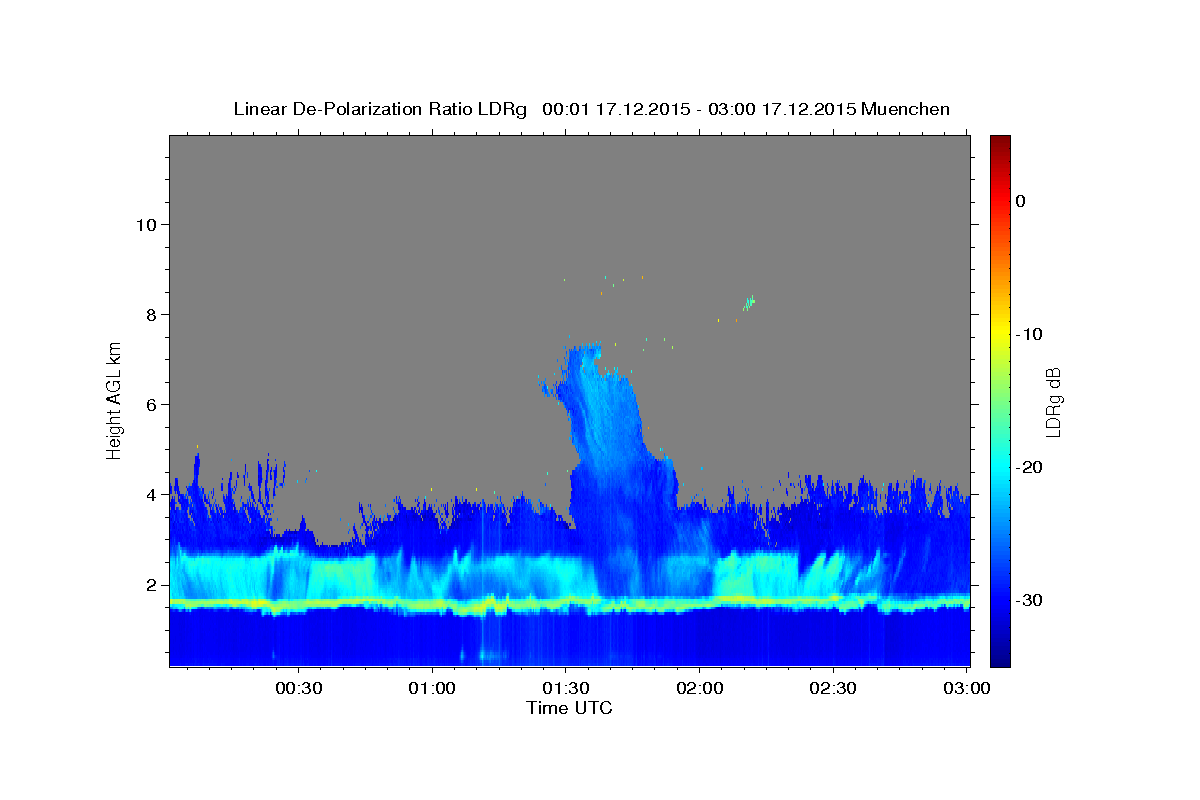
Task: Click the colorbar value -10
Action: pos(1029,334)
